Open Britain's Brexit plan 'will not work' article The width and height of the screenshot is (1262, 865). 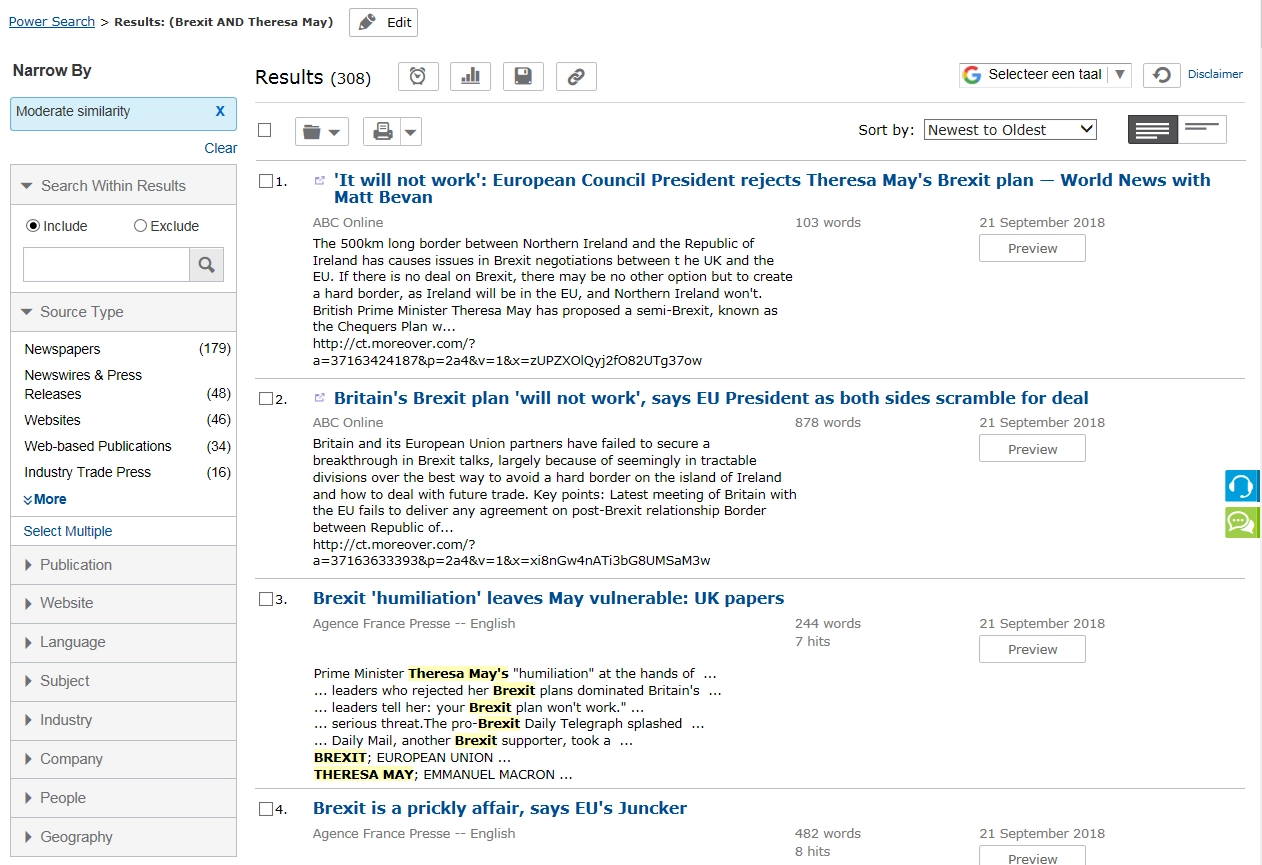[711, 398]
